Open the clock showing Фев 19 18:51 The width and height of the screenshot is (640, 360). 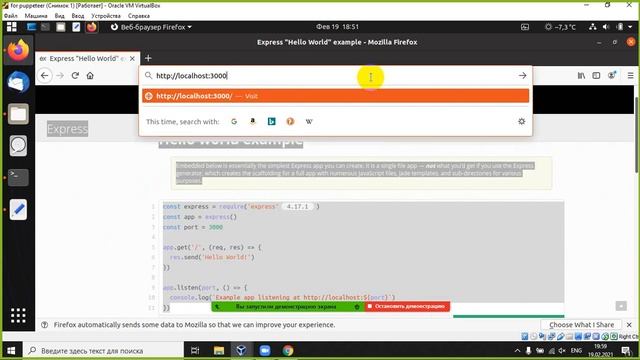[x=337, y=27]
